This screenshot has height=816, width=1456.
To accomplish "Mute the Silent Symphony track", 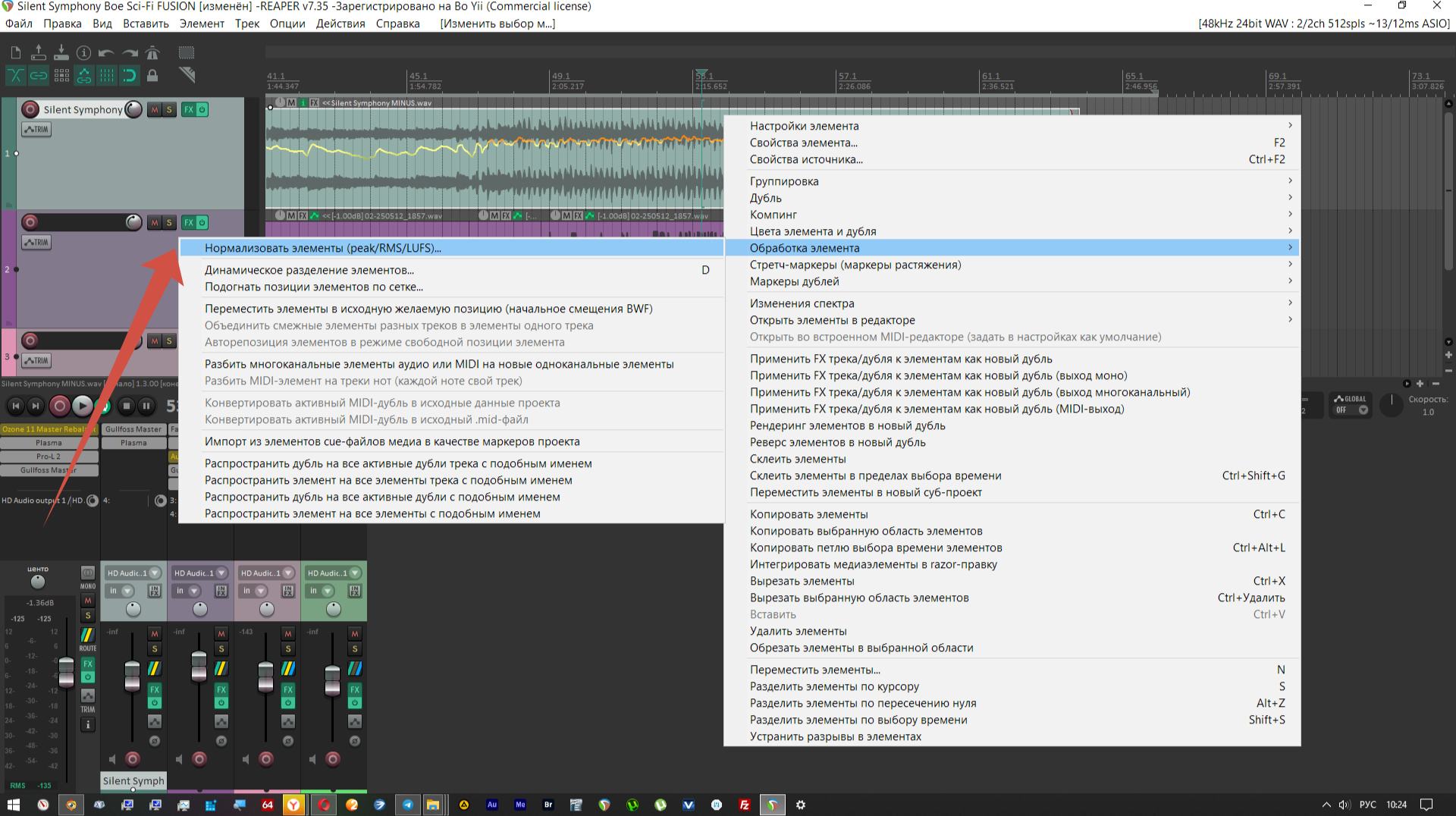I will [155, 110].
